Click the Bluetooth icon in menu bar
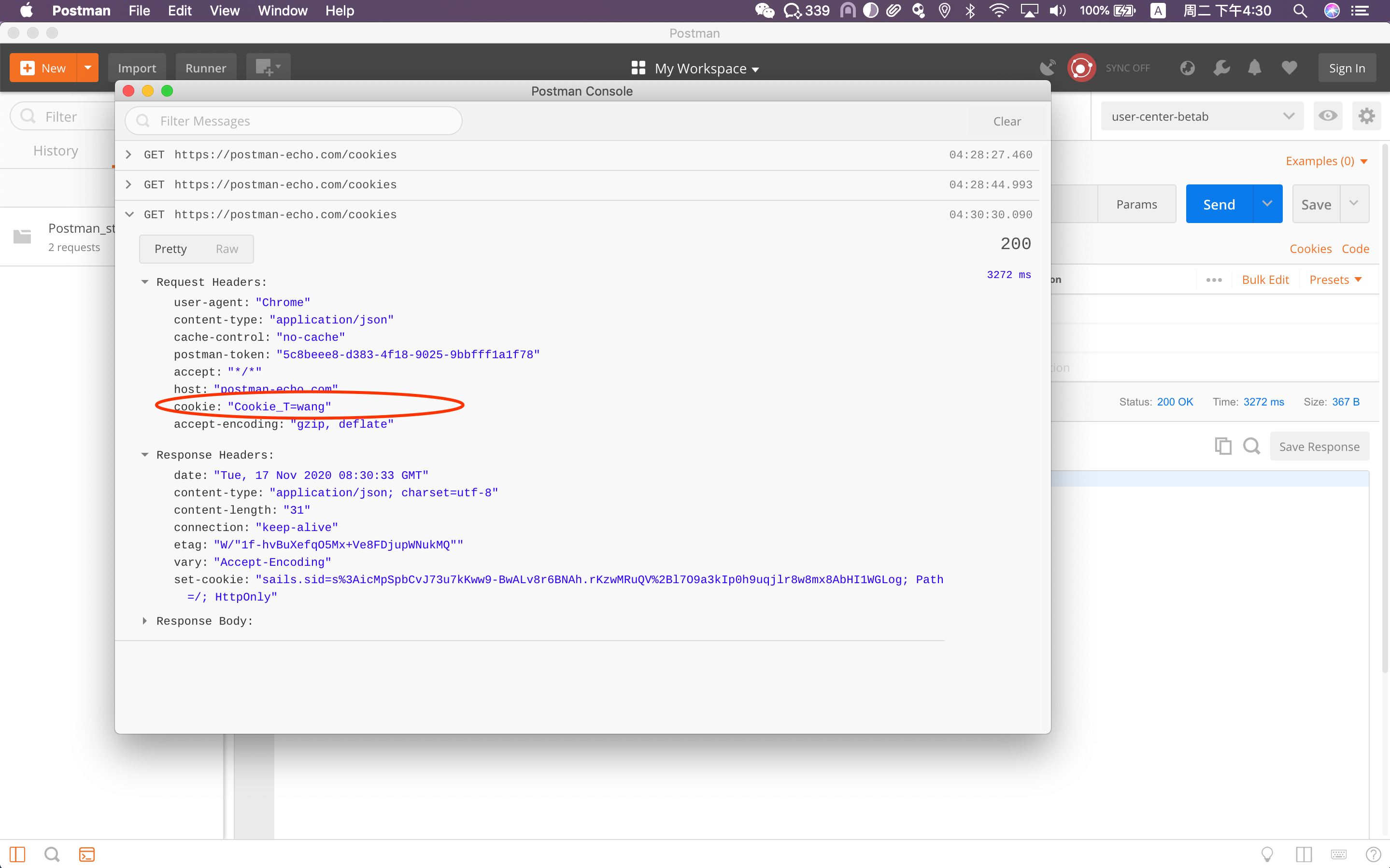Viewport: 1390px width, 868px height. [x=970, y=11]
